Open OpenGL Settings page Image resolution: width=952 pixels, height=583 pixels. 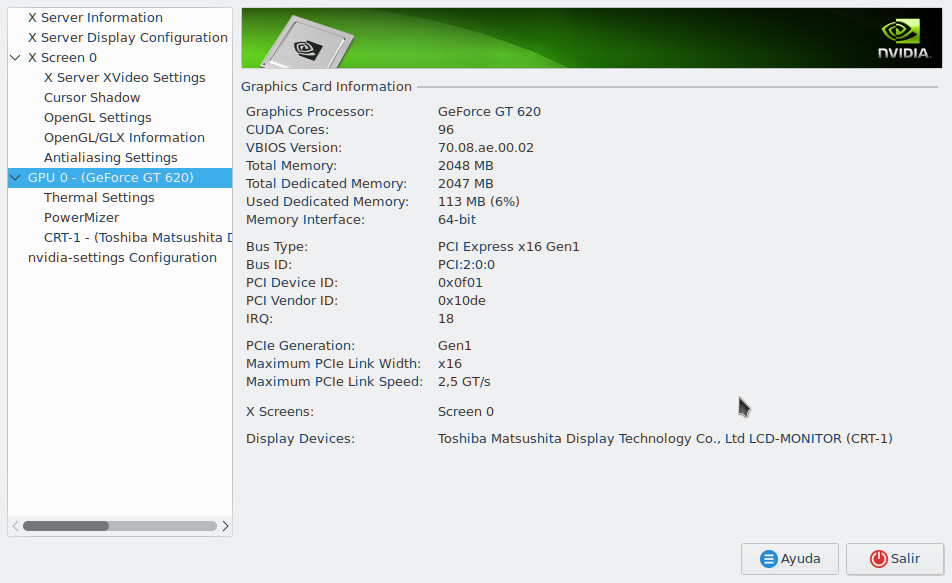click(x=97, y=118)
